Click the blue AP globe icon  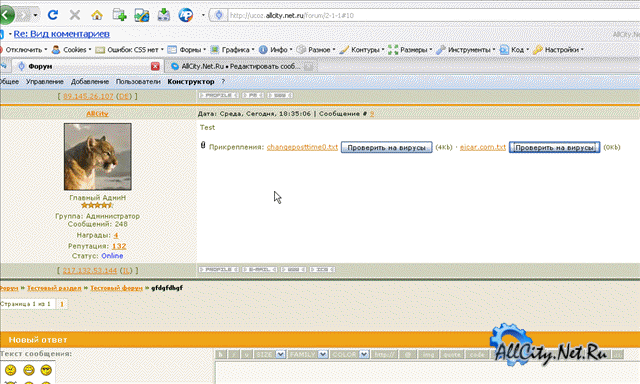tap(186, 15)
